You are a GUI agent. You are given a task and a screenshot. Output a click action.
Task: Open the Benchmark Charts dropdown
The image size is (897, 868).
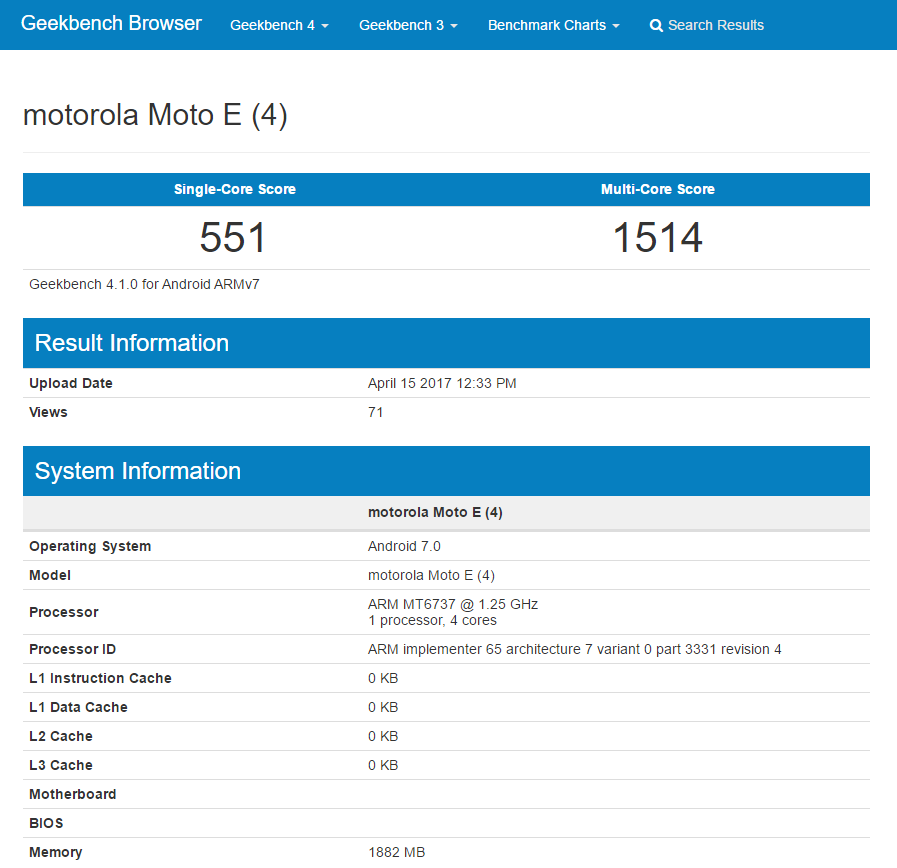(553, 25)
